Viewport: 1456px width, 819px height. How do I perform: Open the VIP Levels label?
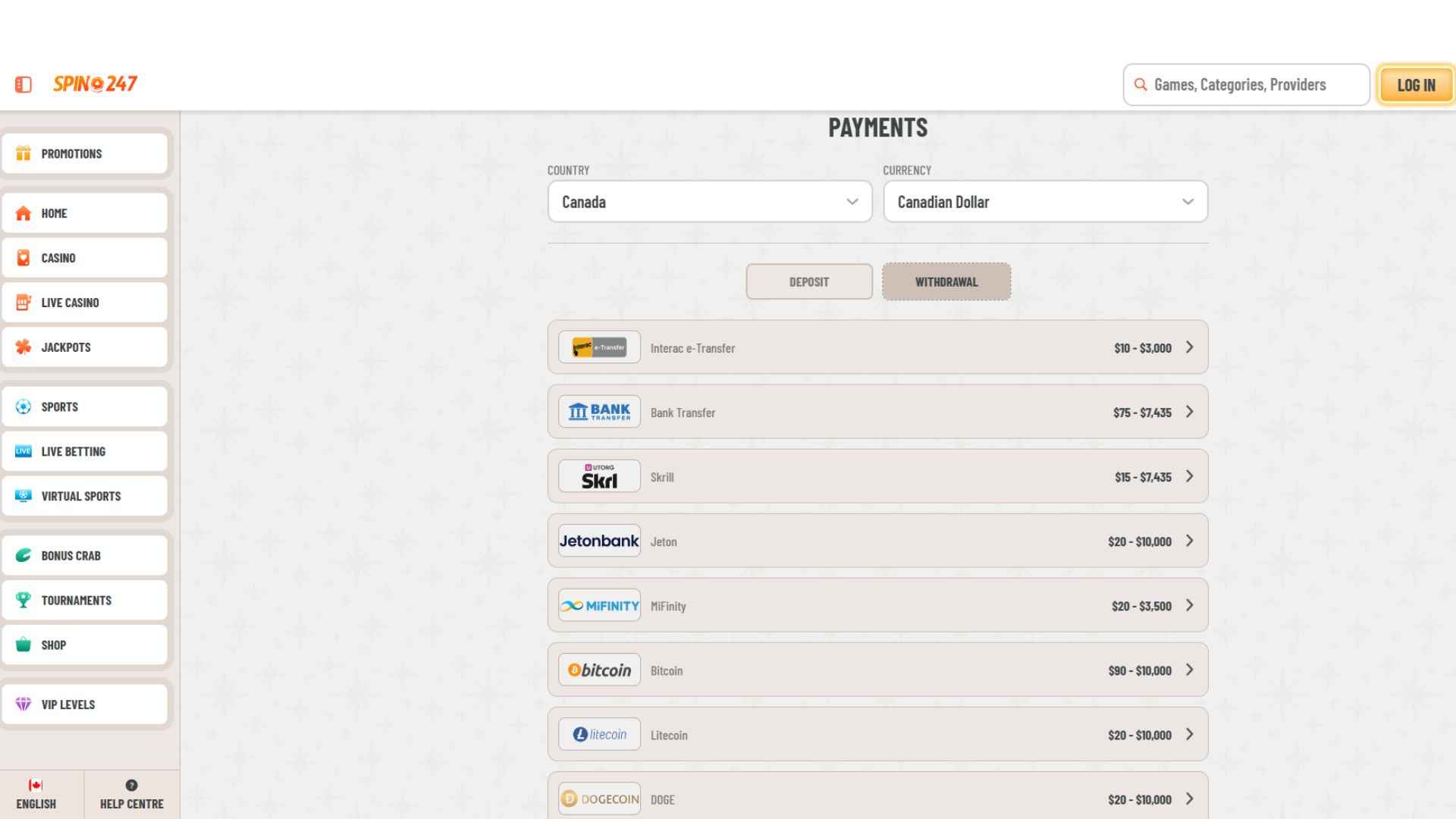[x=68, y=704]
